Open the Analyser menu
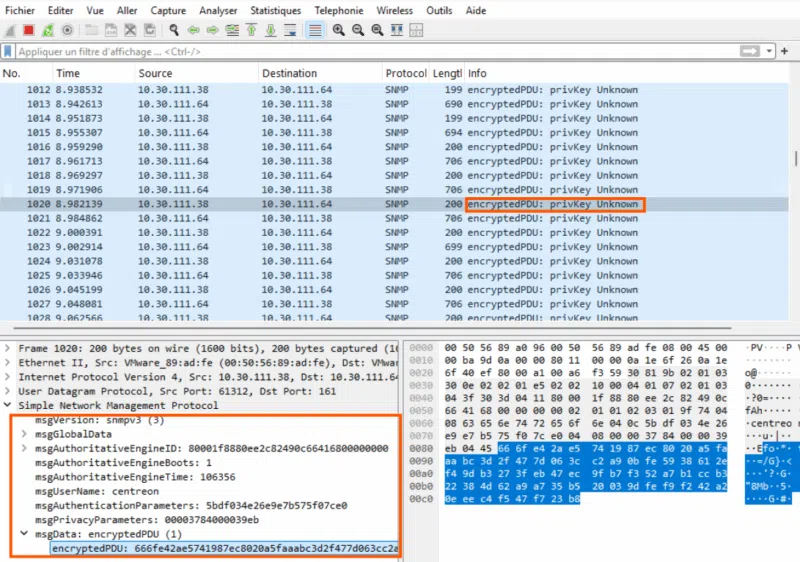Viewport: 800px width, 562px height. coord(218,10)
